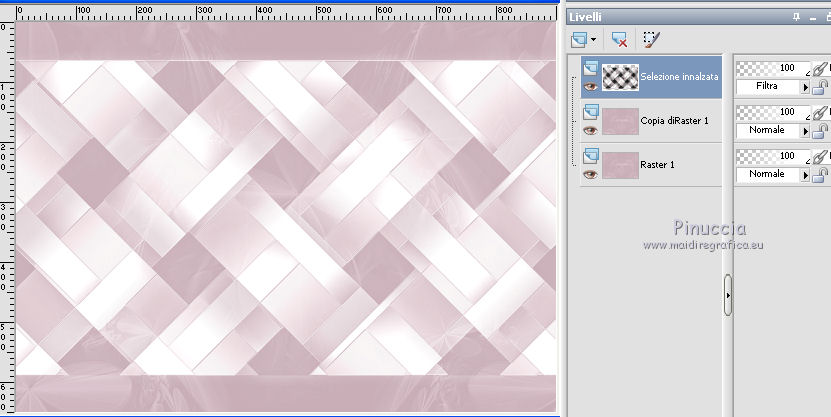This screenshot has width=831, height=417.
Task: Toggle link chain icon of Raster 1 layer
Action: [x=820, y=156]
